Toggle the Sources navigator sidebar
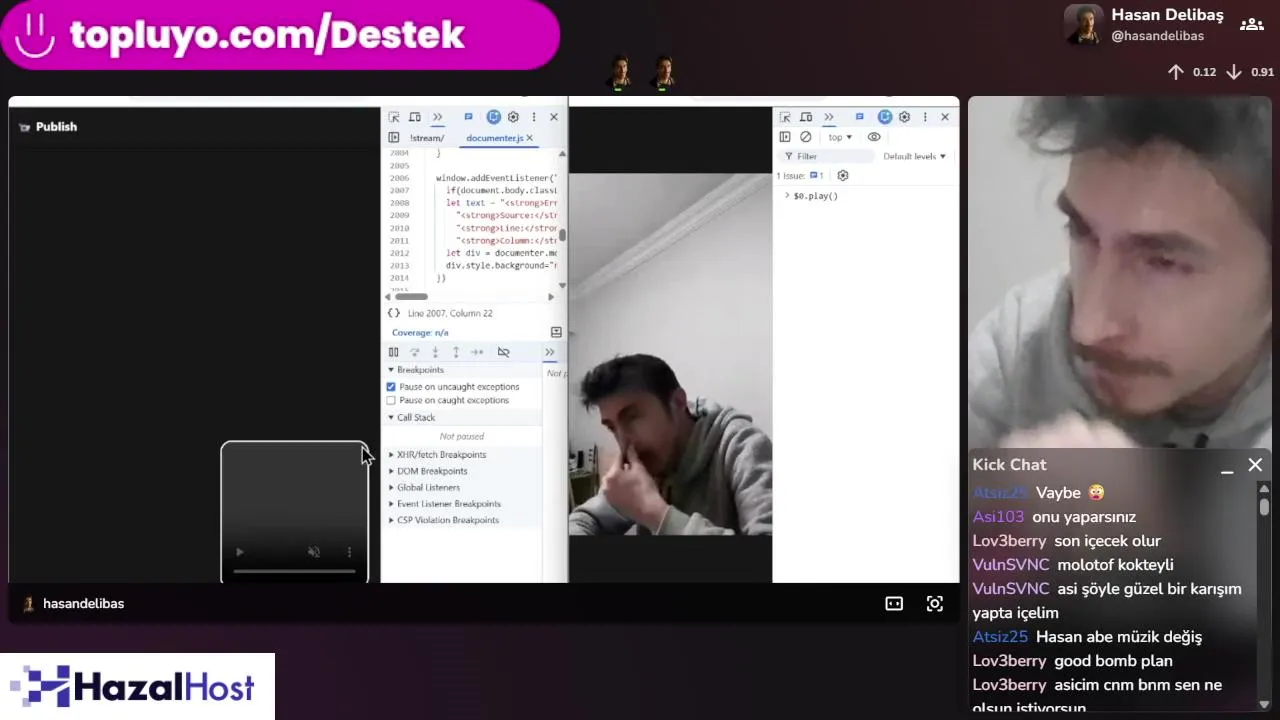The height and width of the screenshot is (720, 1280). click(x=394, y=138)
